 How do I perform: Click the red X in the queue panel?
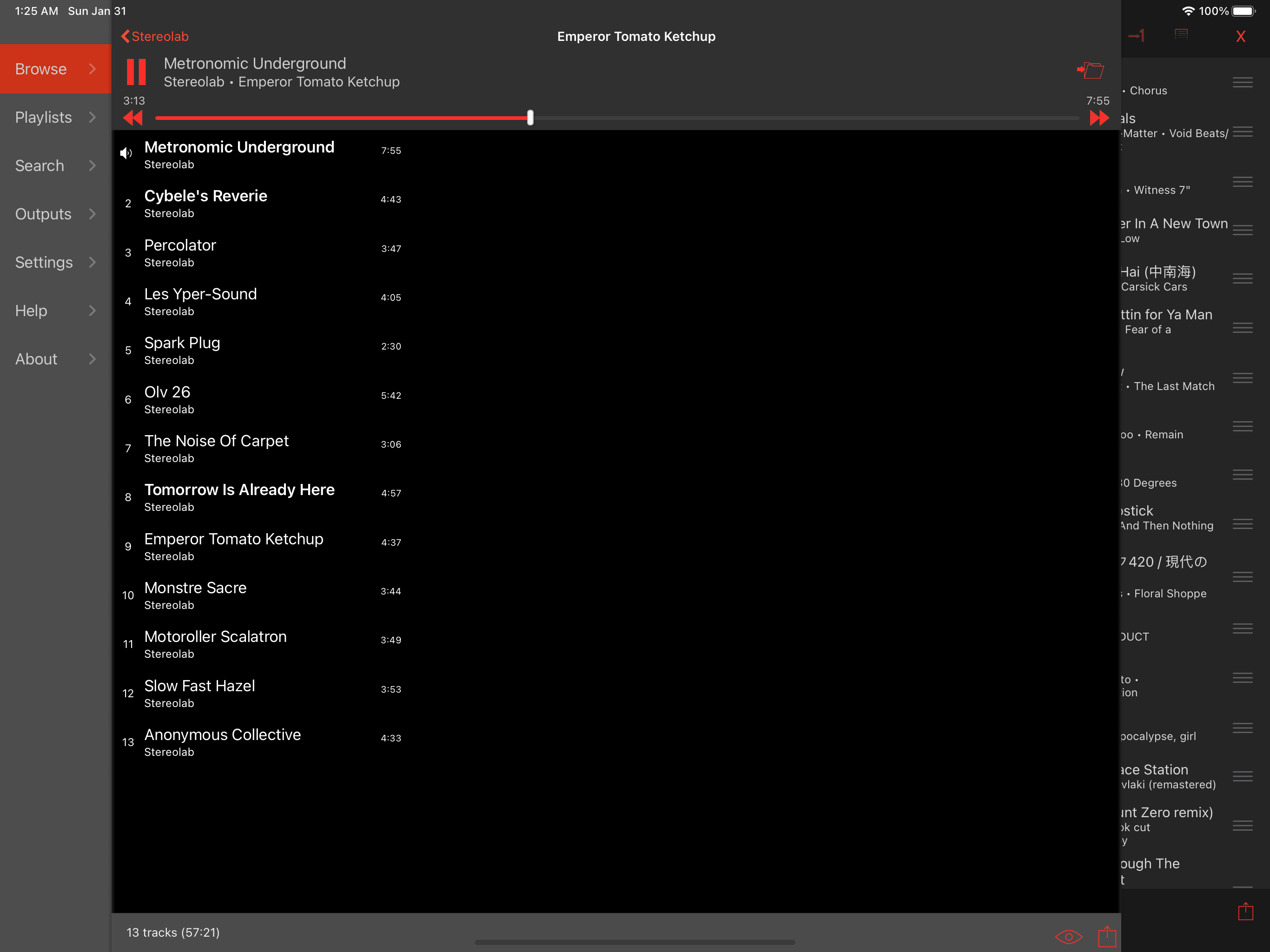click(x=1240, y=37)
